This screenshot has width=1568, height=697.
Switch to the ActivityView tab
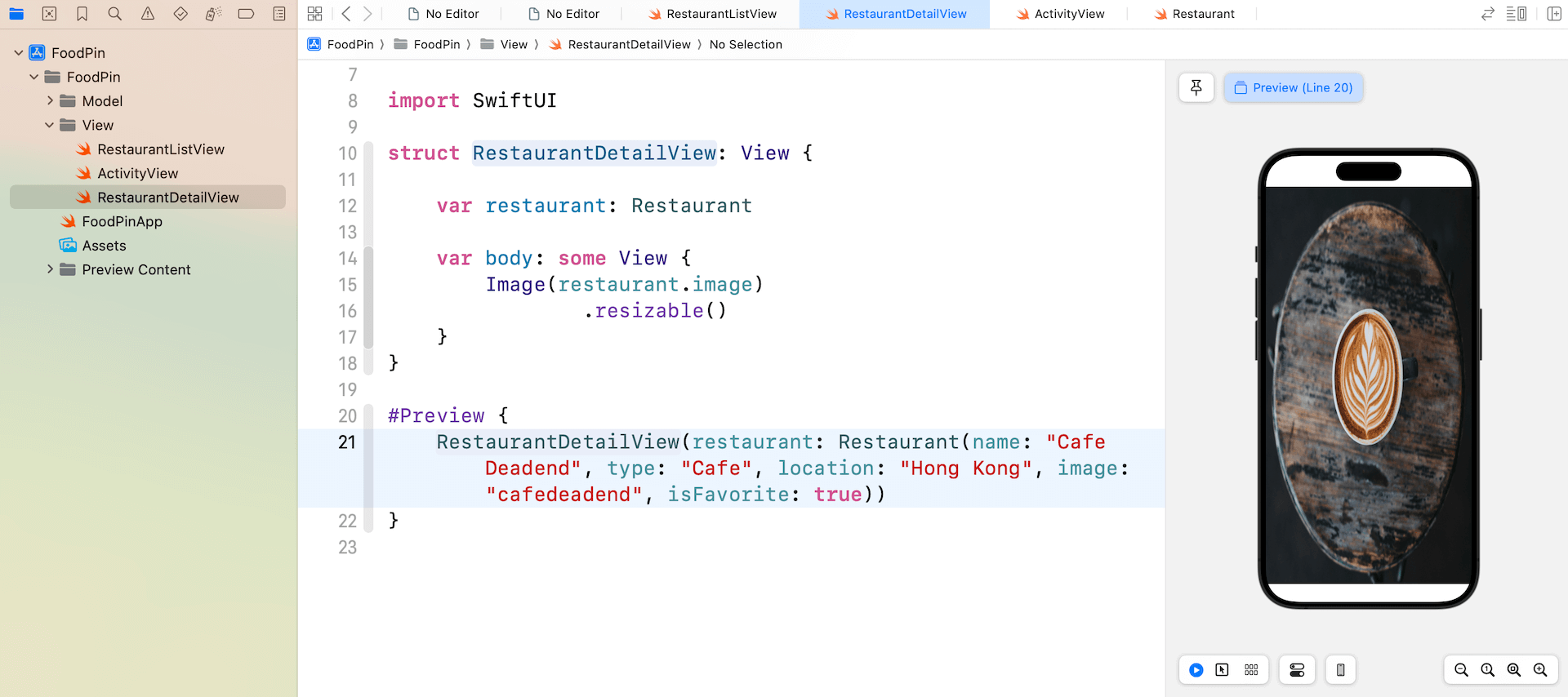[1061, 14]
